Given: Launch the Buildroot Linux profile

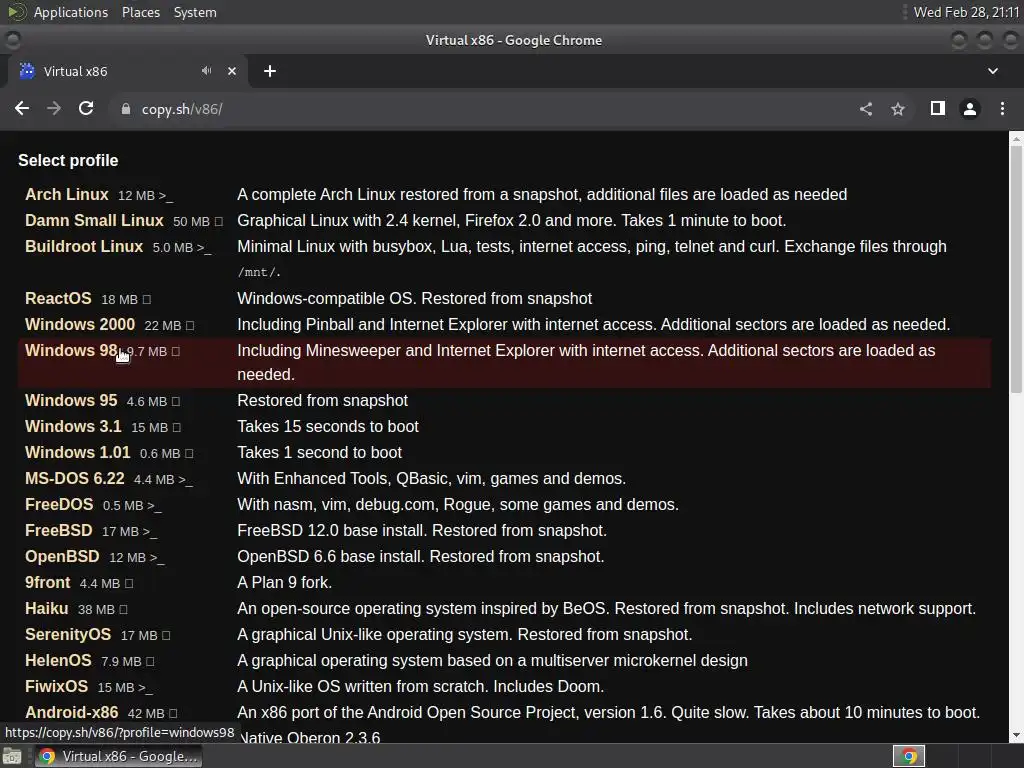Looking at the screenshot, I should coord(84,247).
